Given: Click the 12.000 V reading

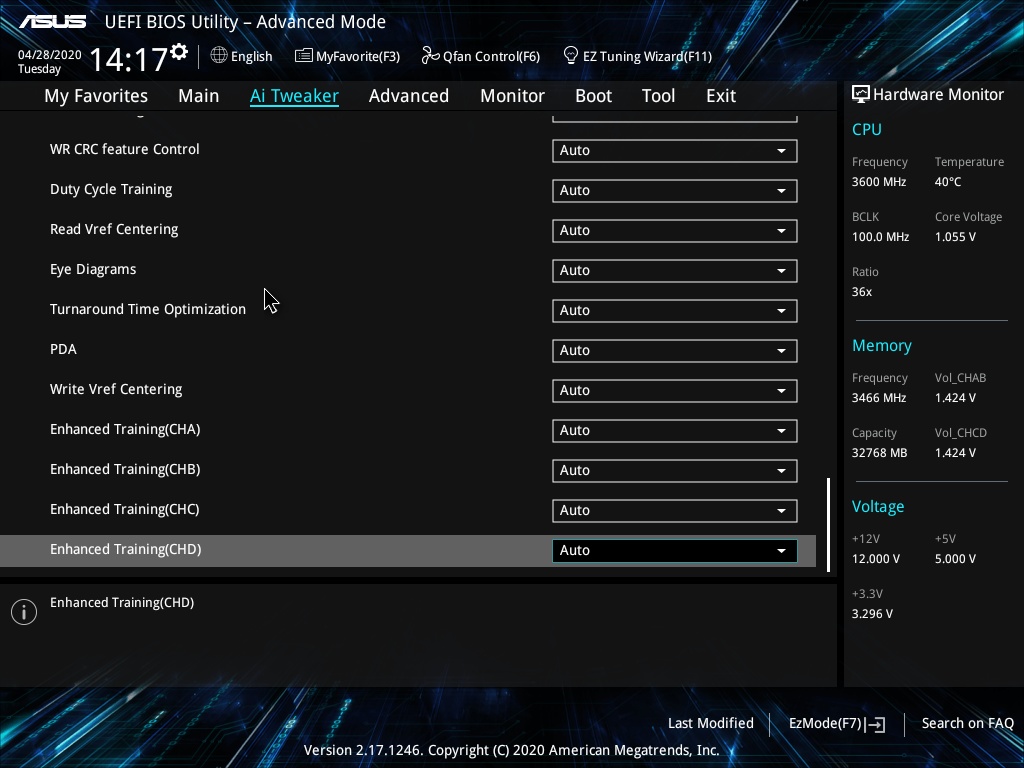Looking at the screenshot, I should [x=876, y=560].
